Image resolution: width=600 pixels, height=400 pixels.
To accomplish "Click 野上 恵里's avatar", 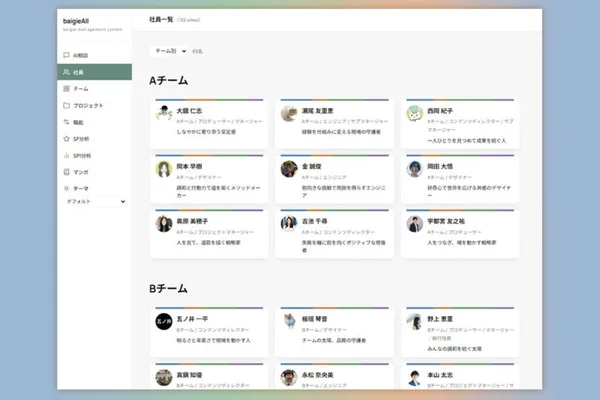I will pyautogui.click(x=414, y=322).
